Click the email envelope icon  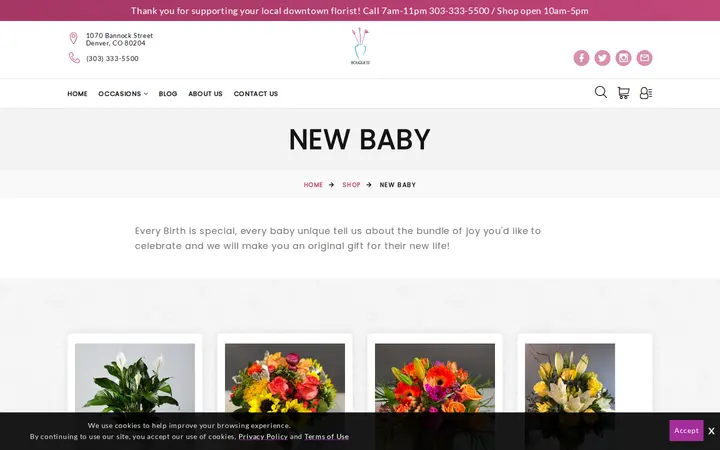(x=644, y=58)
